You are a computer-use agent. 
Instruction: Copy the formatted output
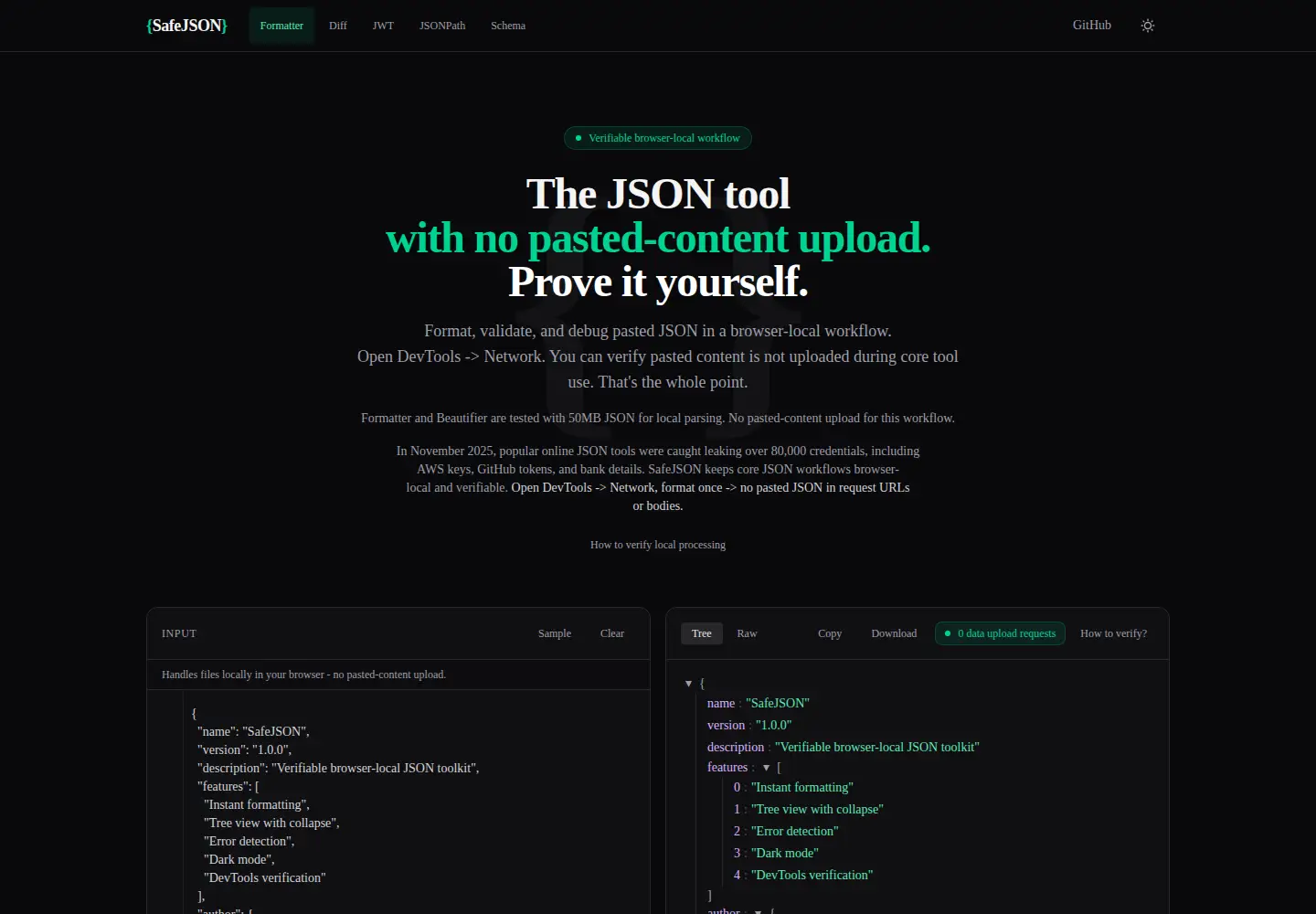pos(830,633)
